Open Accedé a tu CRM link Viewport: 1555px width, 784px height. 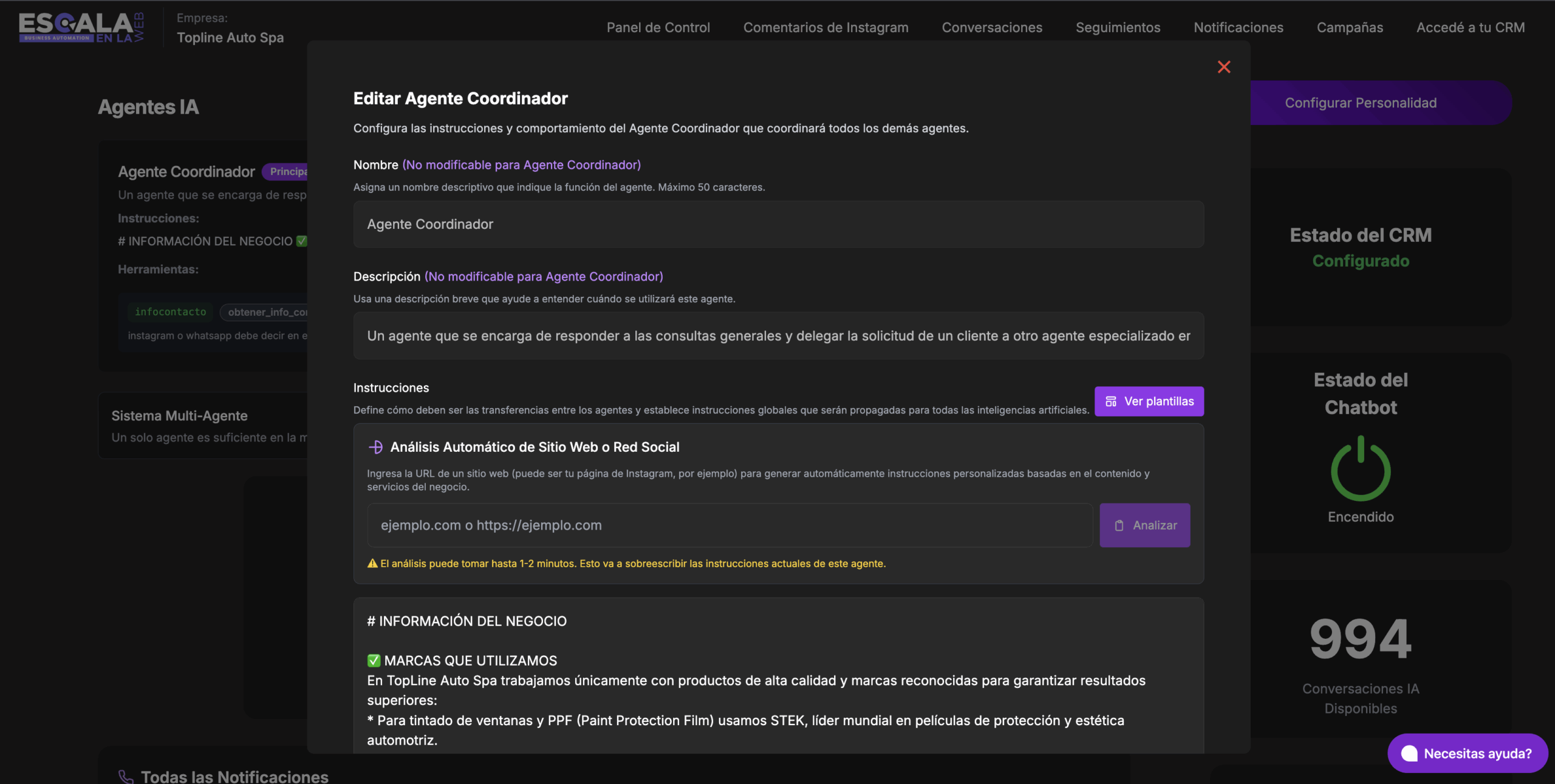[x=1470, y=27]
